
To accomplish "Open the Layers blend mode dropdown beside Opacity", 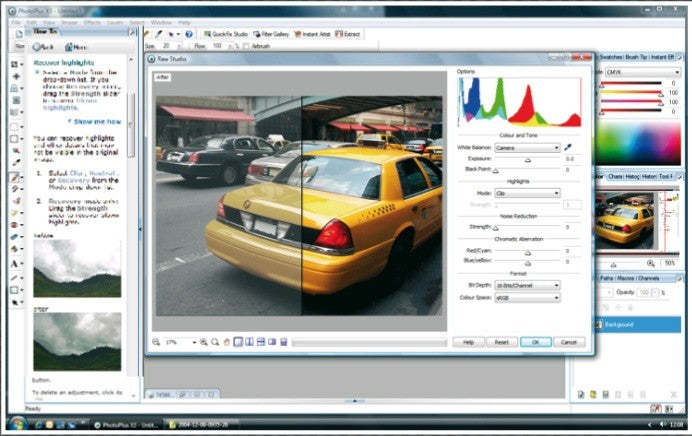I will (x=609, y=292).
